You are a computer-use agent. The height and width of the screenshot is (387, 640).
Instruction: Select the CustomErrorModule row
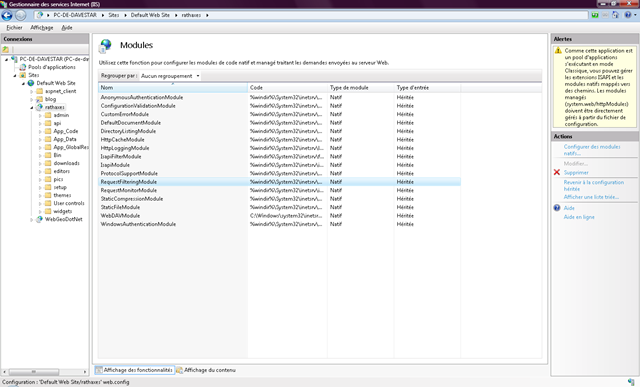click(280, 114)
